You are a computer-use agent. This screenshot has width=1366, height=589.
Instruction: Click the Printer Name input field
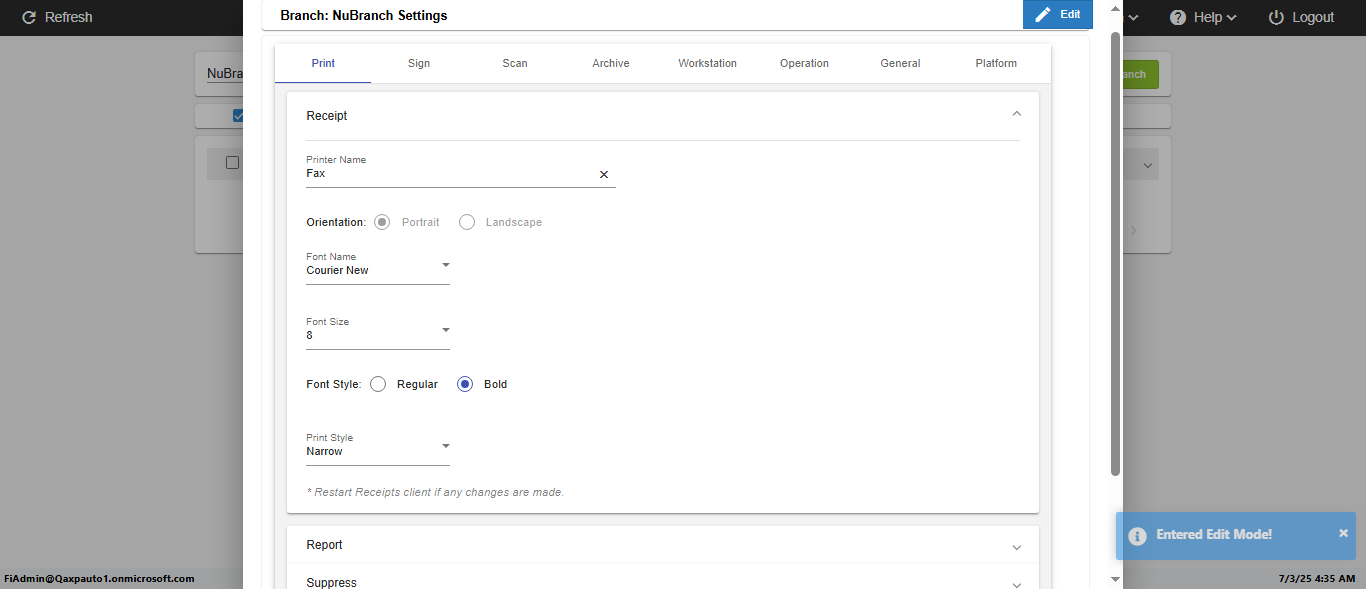click(450, 174)
